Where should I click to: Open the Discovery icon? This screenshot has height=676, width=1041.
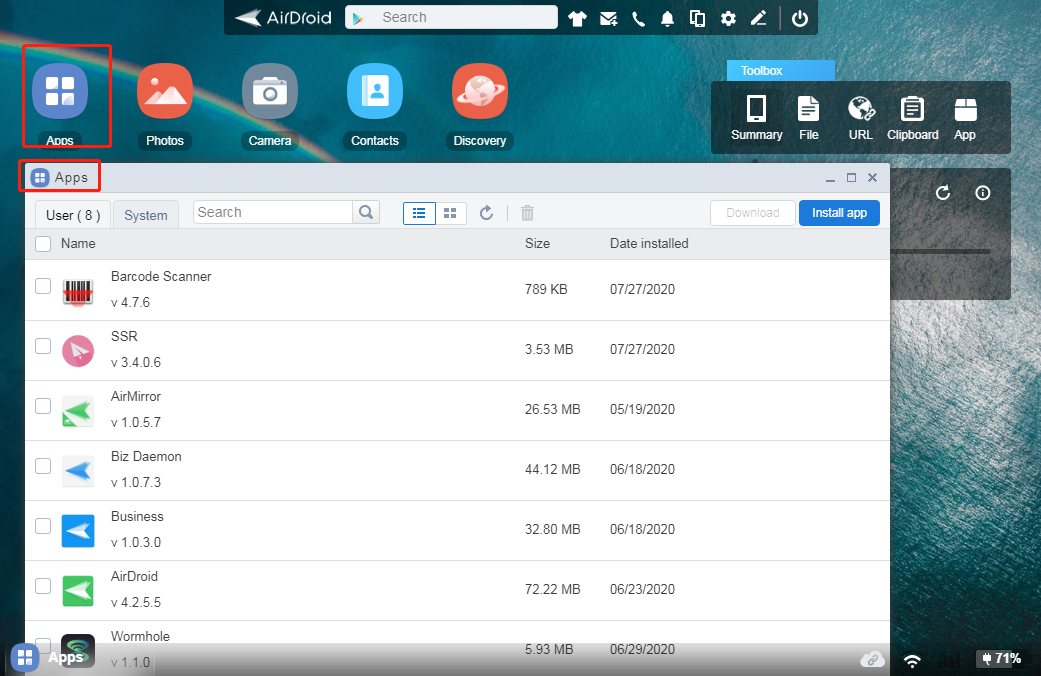480,92
